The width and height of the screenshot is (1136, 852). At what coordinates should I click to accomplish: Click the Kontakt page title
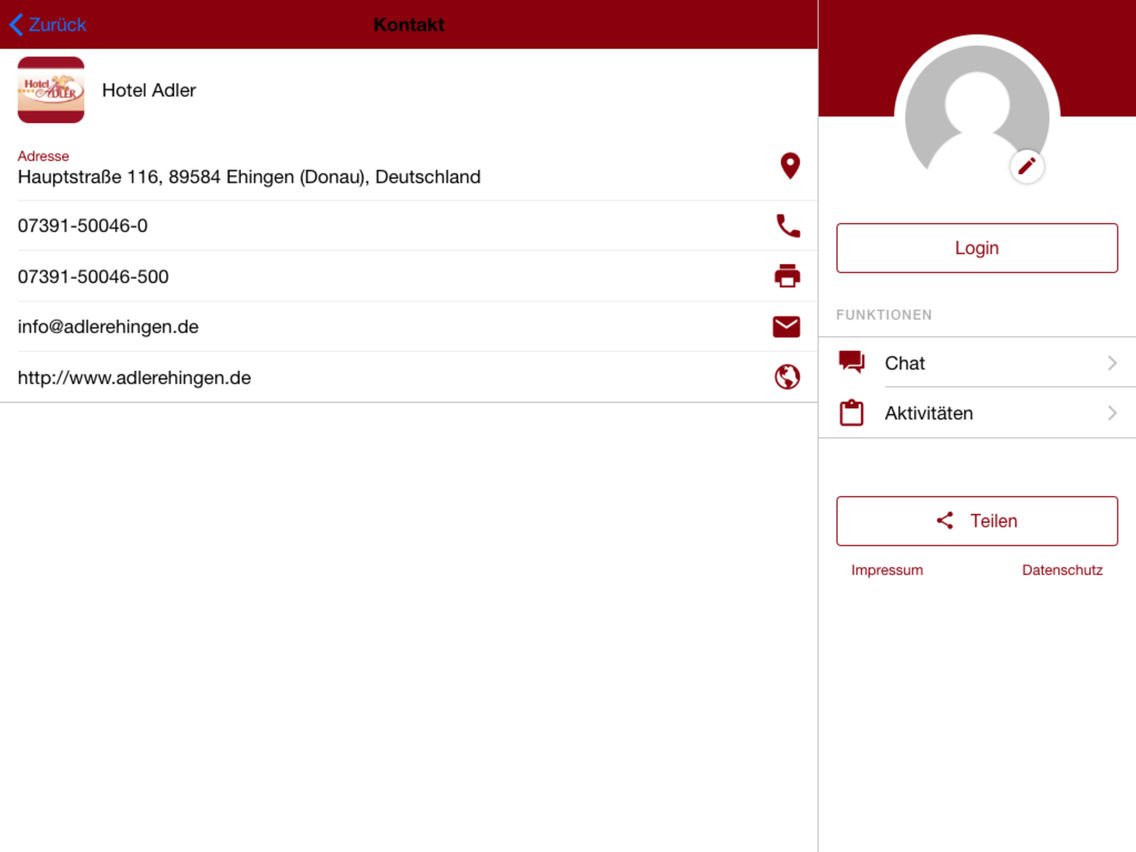tap(409, 25)
